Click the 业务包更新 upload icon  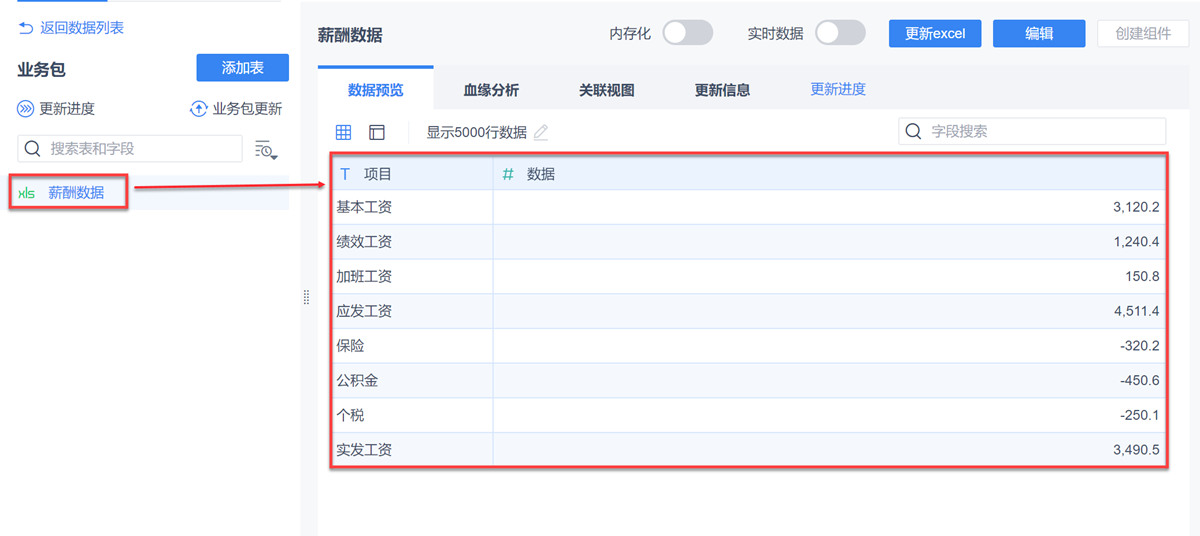[x=198, y=109]
